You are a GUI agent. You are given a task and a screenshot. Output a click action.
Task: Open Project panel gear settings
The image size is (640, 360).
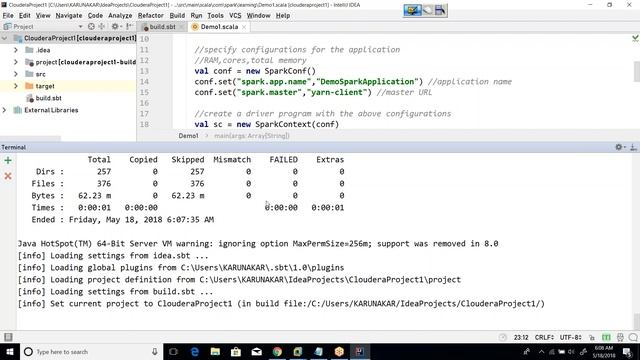coord(116,27)
